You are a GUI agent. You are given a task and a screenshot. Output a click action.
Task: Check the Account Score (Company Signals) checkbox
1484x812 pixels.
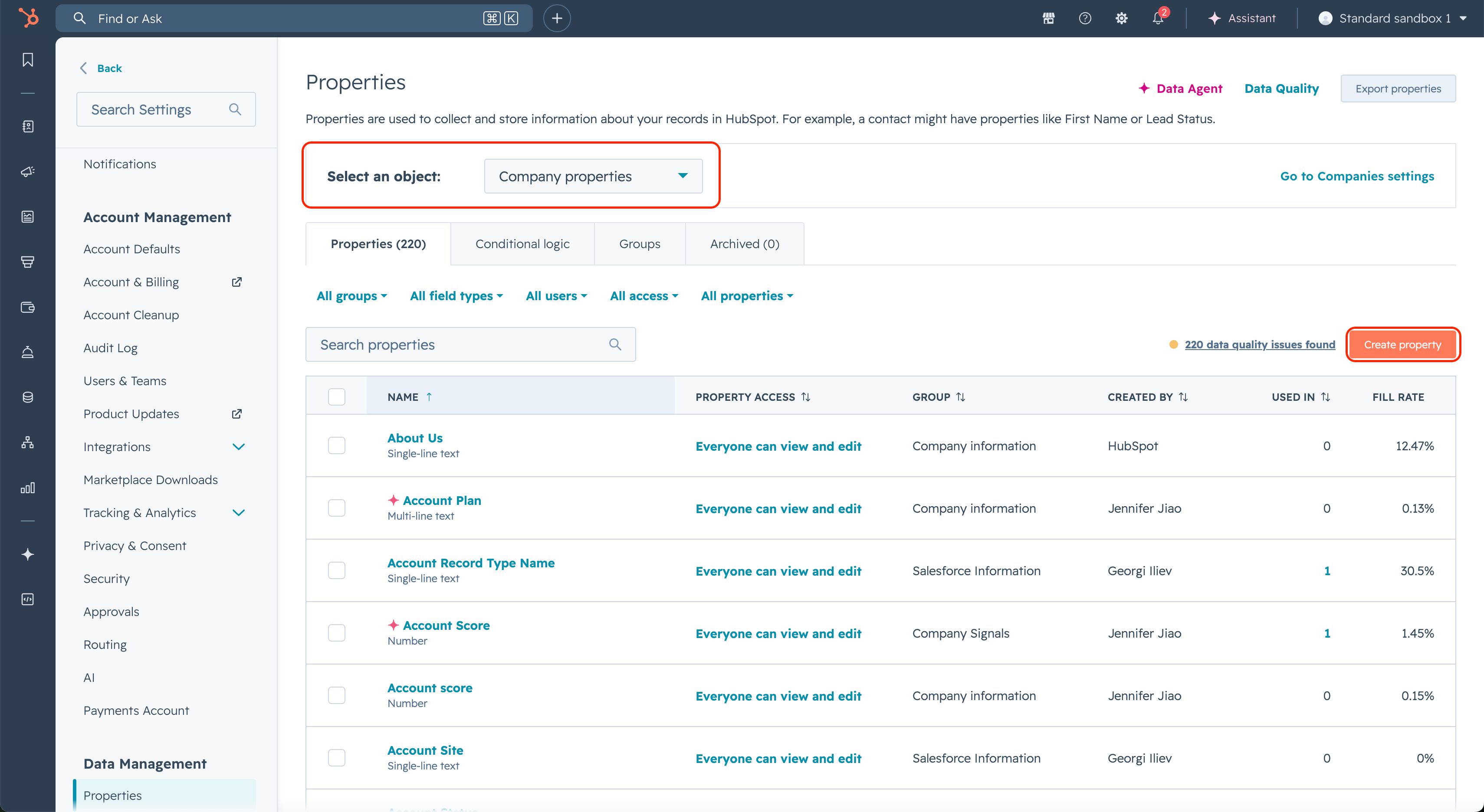coord(336,633)
